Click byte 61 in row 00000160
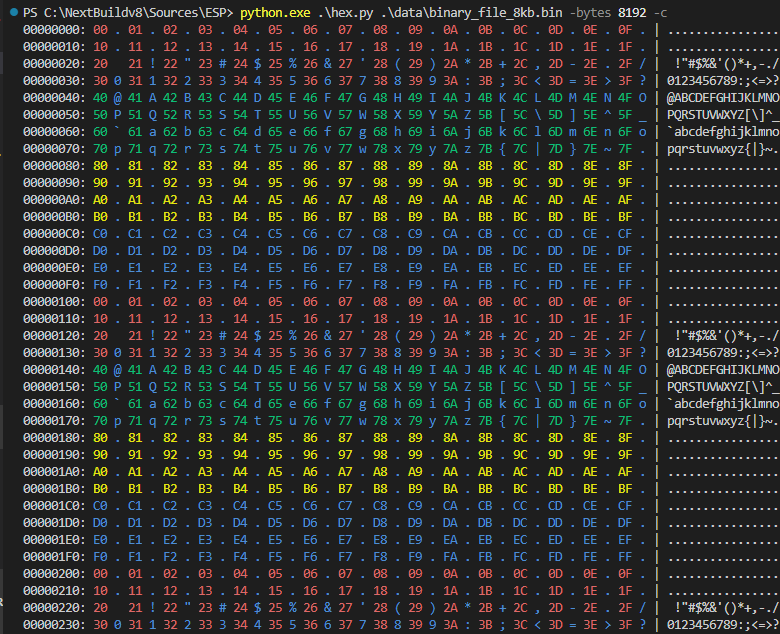The height and width of the screenshot is (634, 780). click(x=135, y=404)
